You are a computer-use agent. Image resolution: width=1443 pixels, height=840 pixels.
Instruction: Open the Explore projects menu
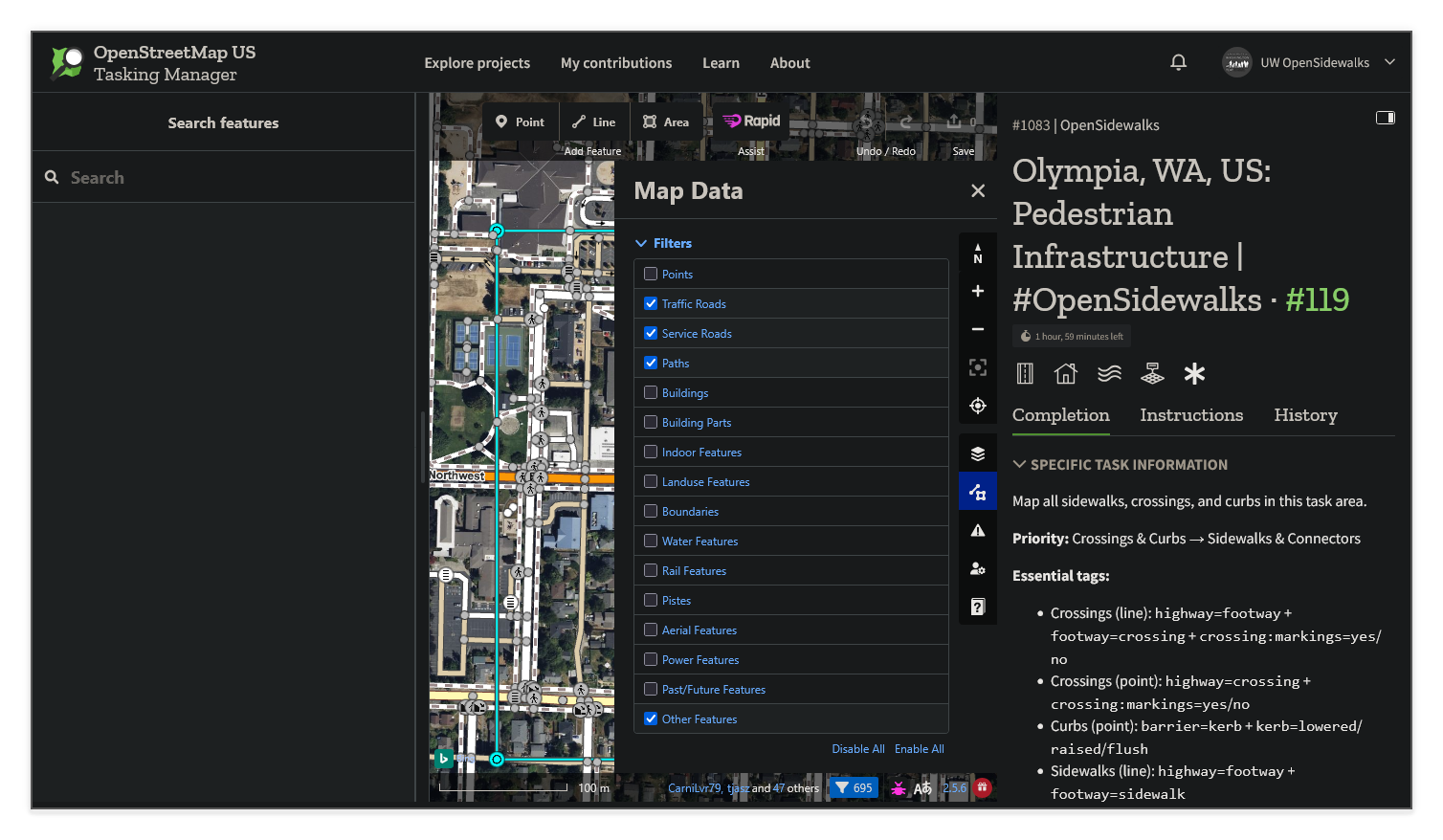[x=477, y=62]
